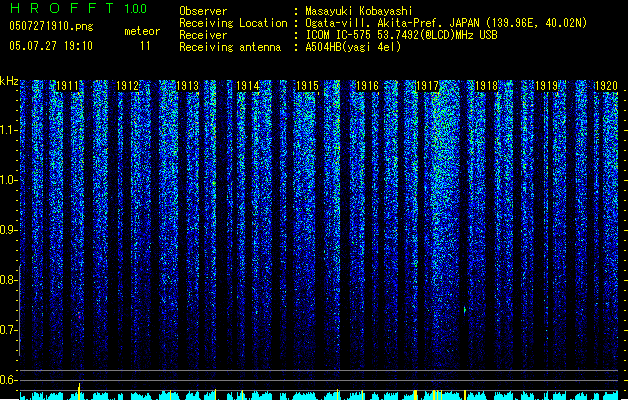This screenshot has width=629, height=400.
Task: Click the 1918 time marker
Action: pos(487,86)
